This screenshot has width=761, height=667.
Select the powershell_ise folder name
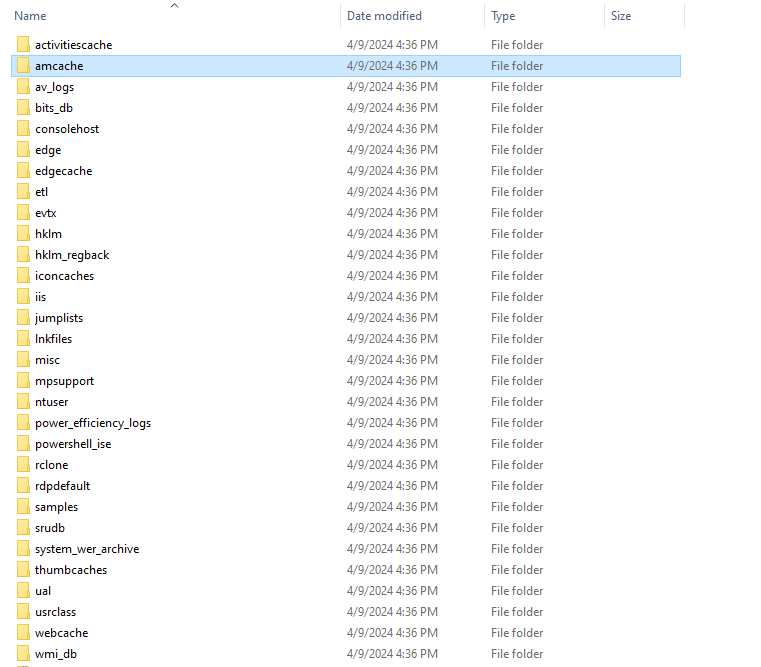tap(73, 444)
